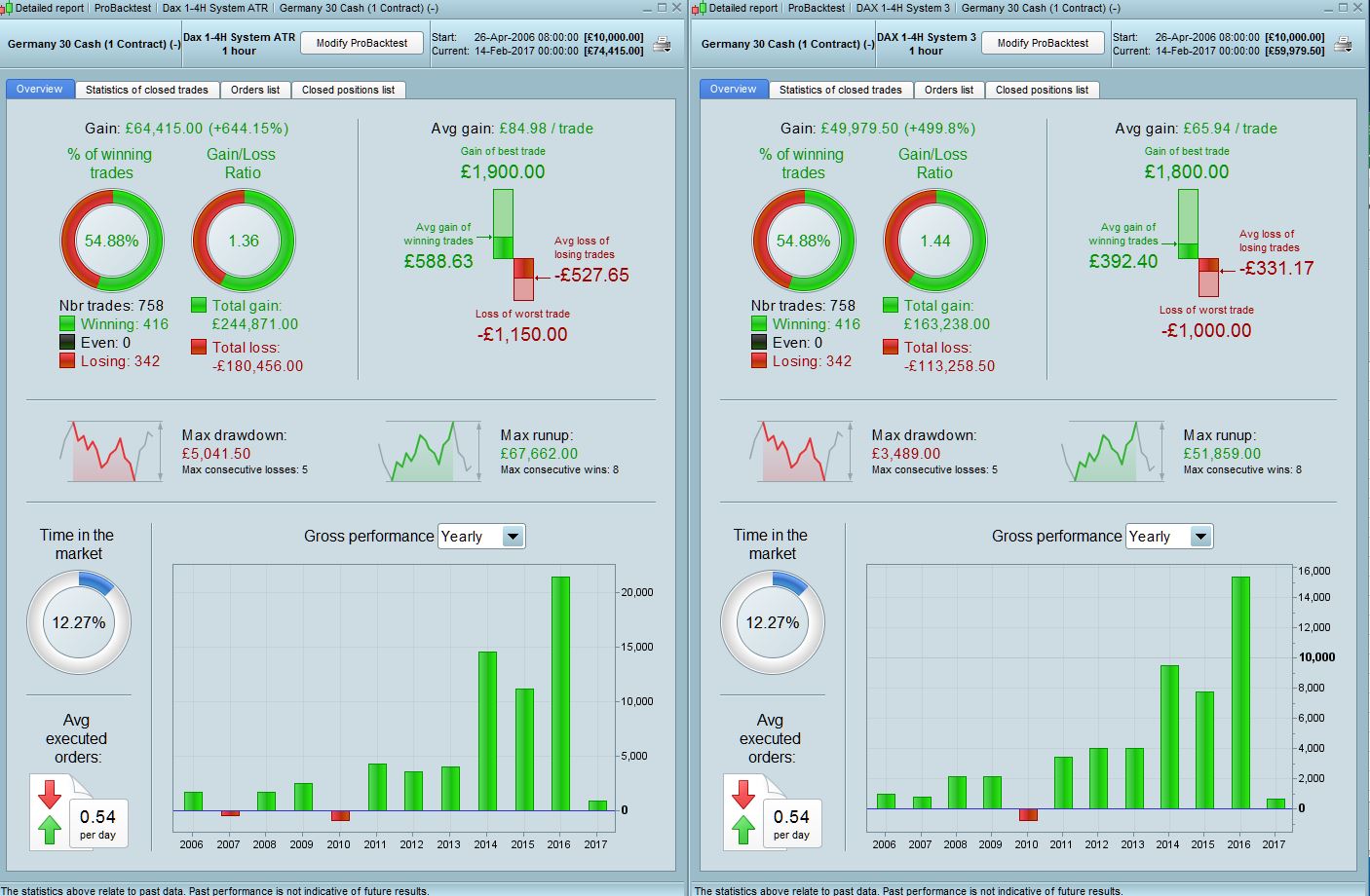Click the worst trade value -£1,150.00
Viewport: 1370px width, 896px height.
click(x=522, y=334)
